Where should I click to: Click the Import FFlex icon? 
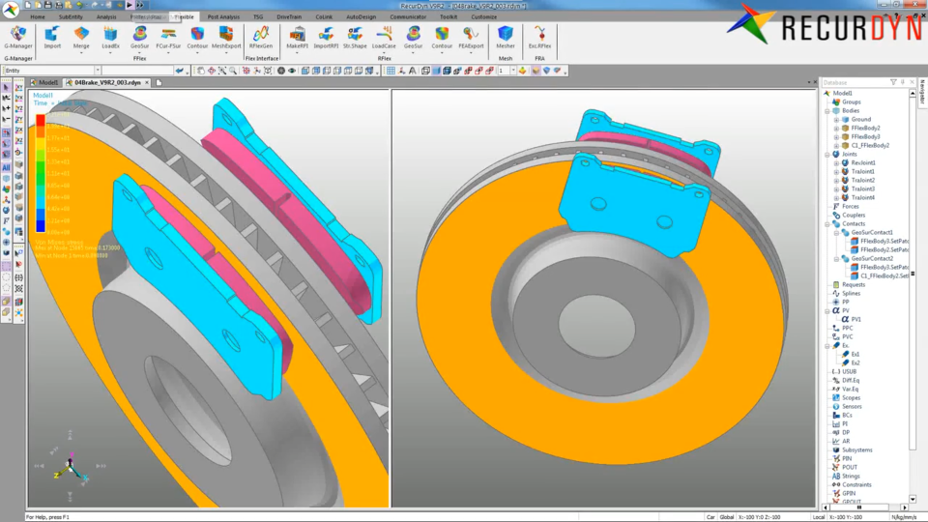pyautogui.click(x=52, y=37)
